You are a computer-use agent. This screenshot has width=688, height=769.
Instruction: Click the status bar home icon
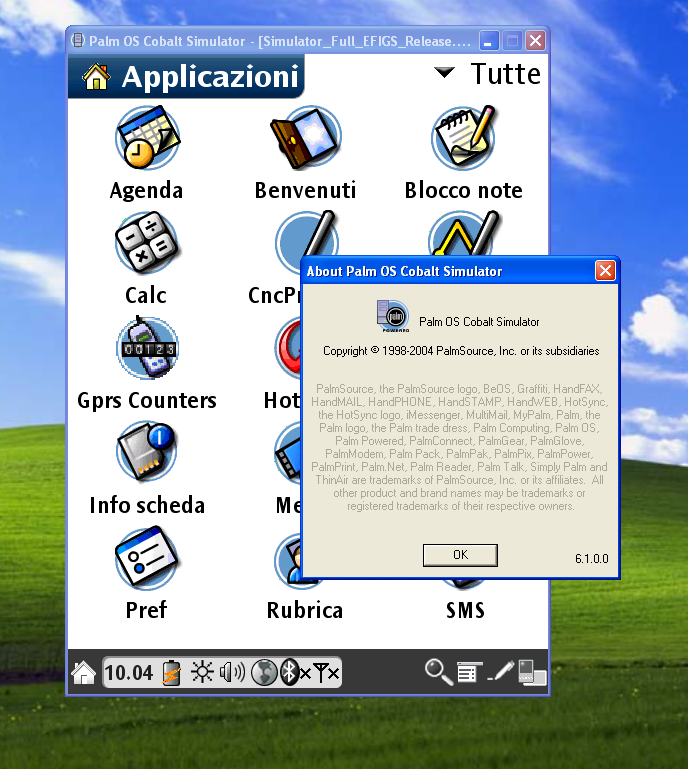pyautogui.click(x=83, y=672)
